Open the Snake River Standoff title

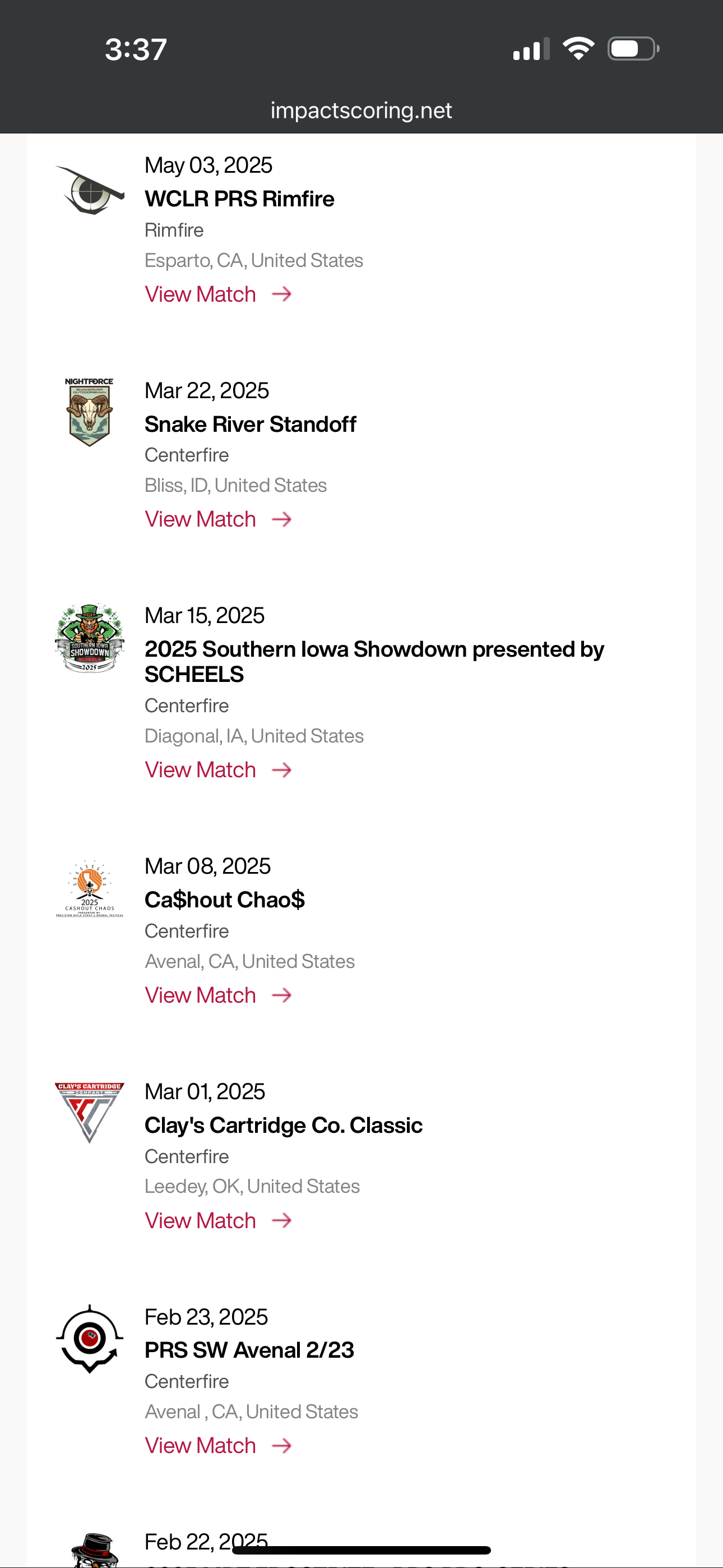[x=250, y=425]
